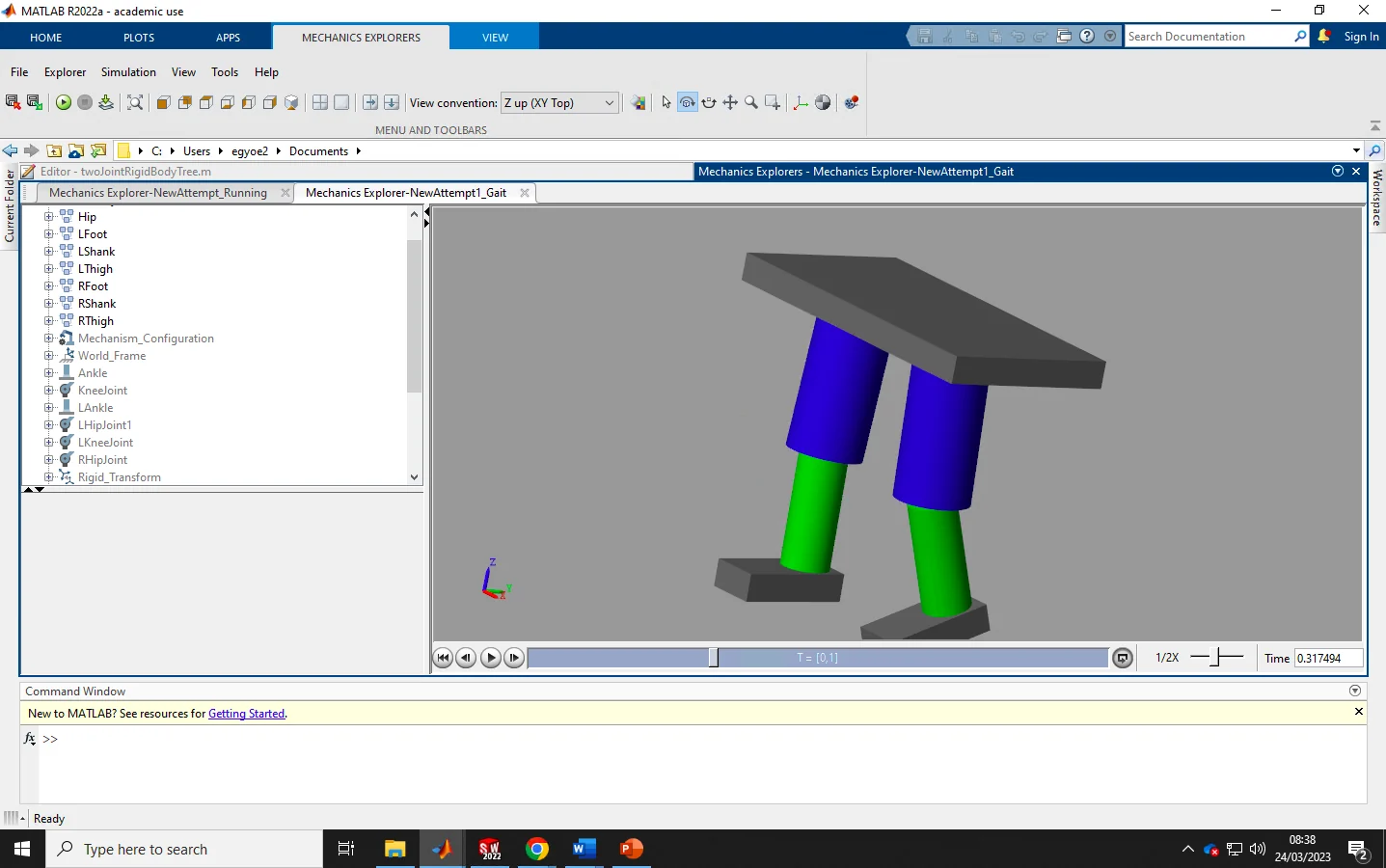The width and height of the screenshot is (1386, 868).
Task: Click the split view down arrow icon
Action: coord(392,102)
